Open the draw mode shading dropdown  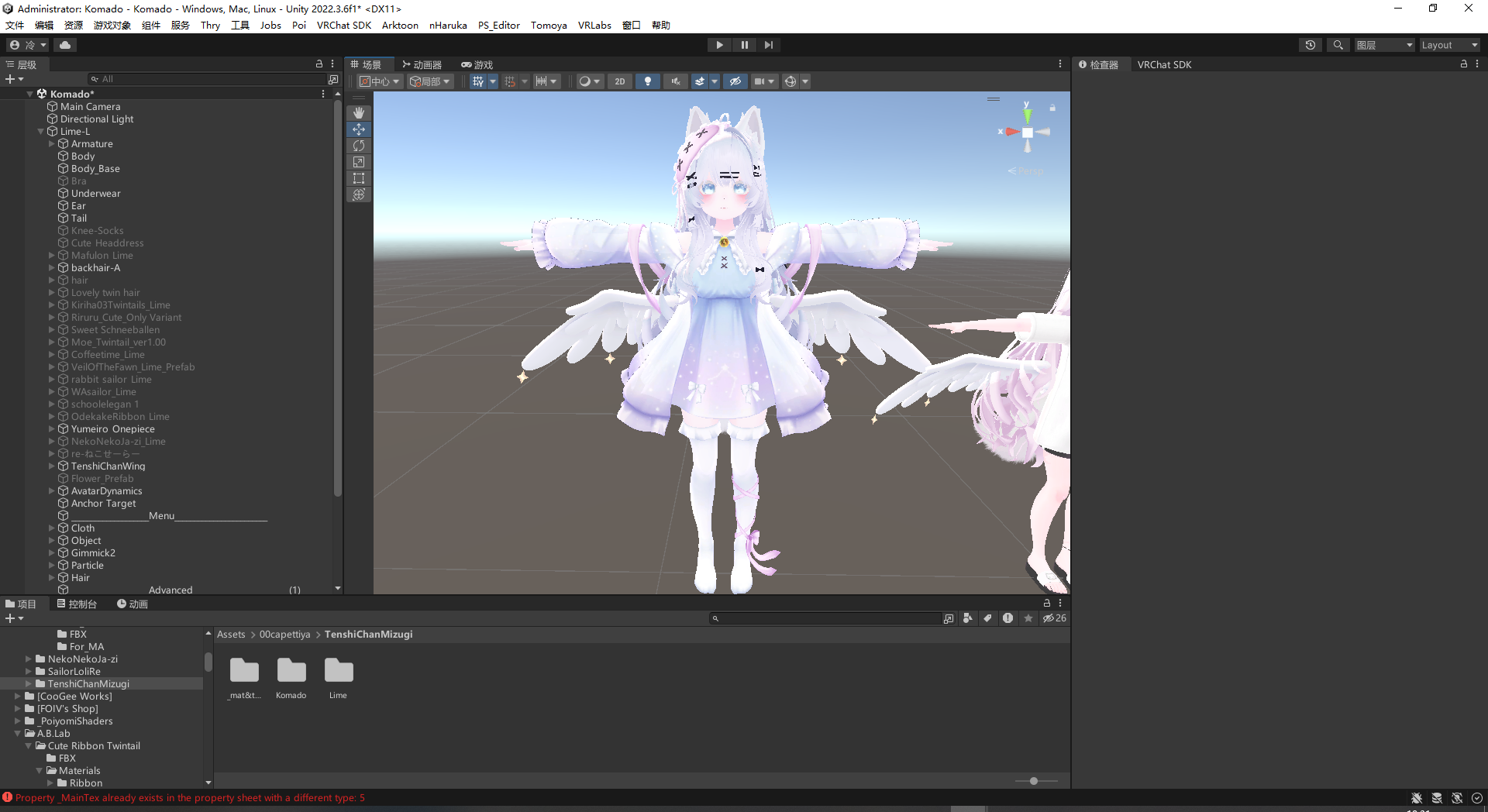coord(590,81)
